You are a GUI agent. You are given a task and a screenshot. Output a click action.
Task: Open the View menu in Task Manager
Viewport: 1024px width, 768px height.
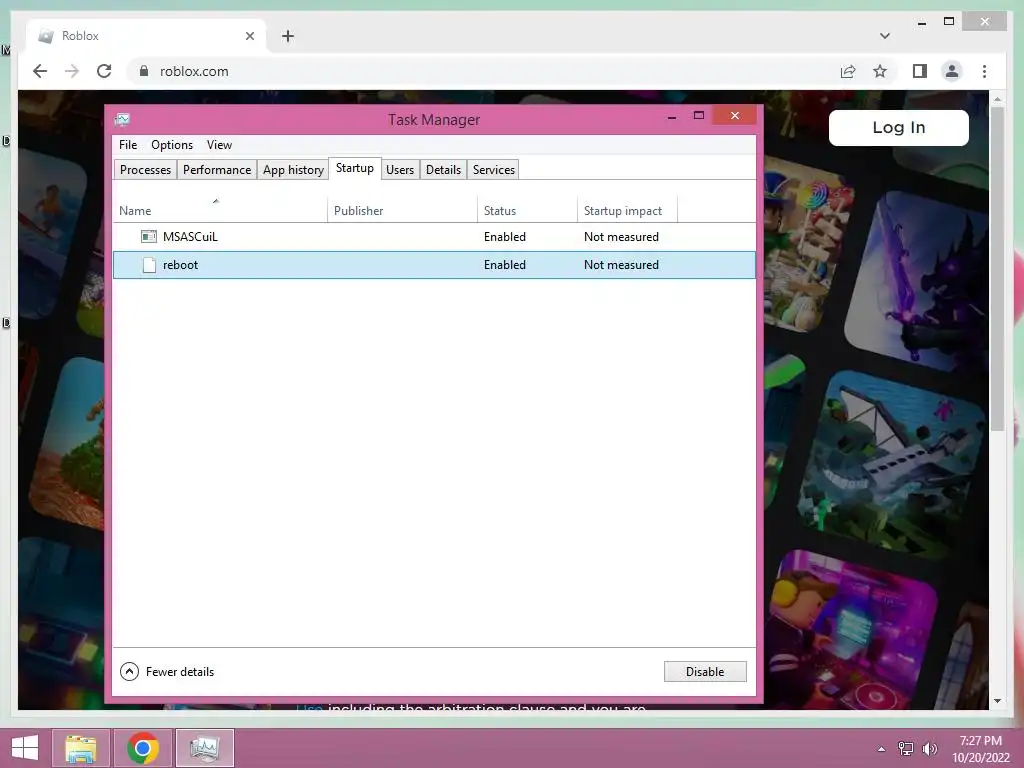[219, 145]
